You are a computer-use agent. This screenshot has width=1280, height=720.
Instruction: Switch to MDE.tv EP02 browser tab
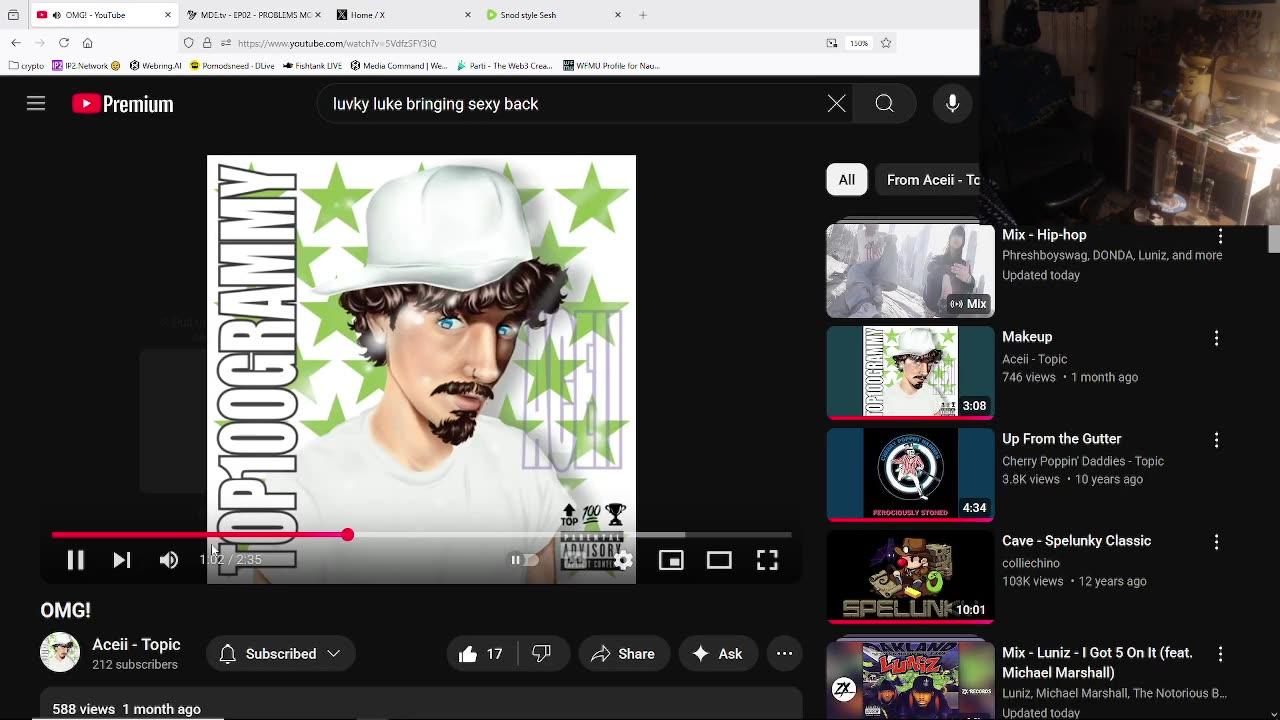[253, 15]
